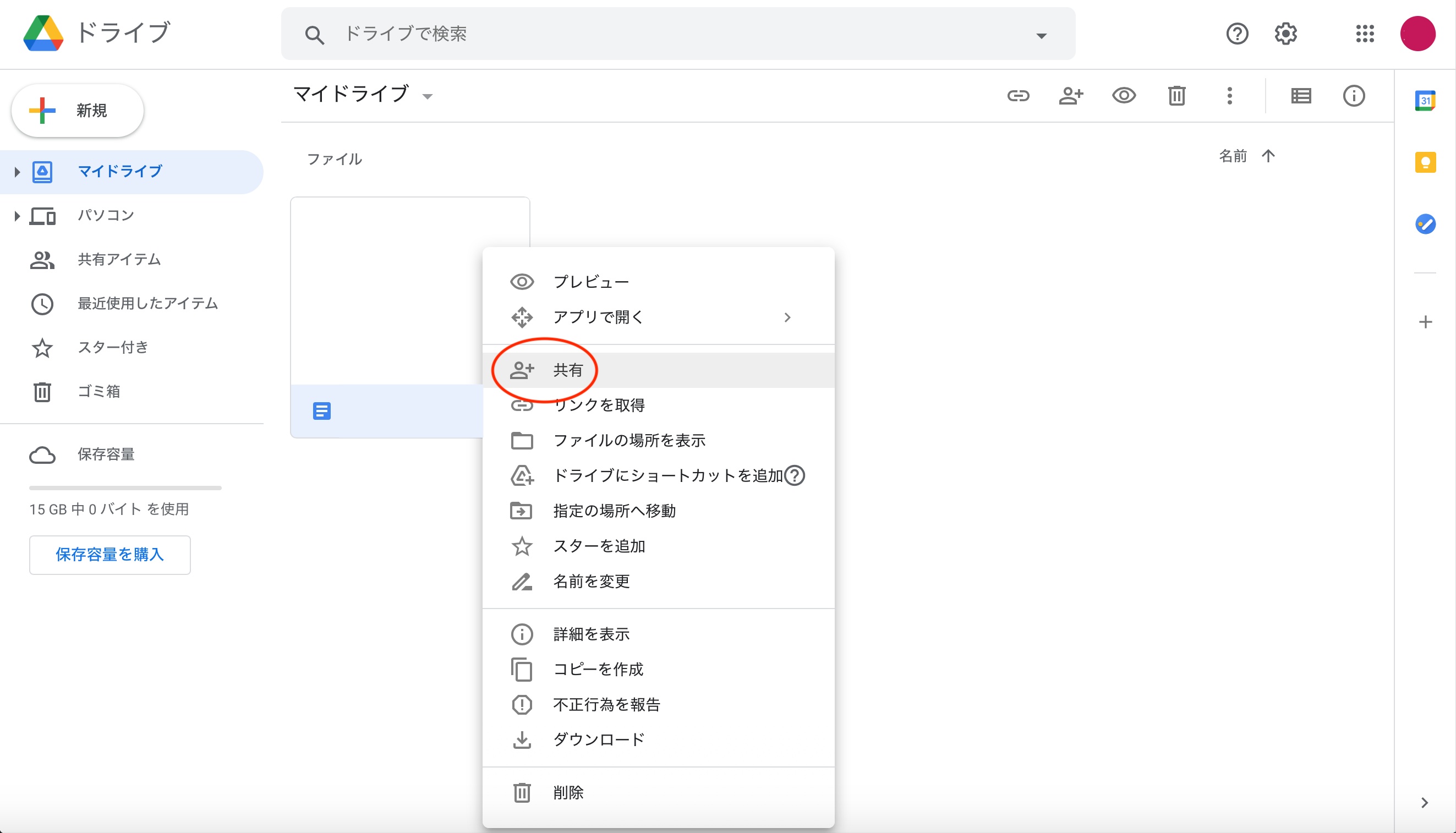Image resolution: width=1456 pixels, height=833 pixels.
Task: Open Google Keep in side panel
Action: 1425,162
